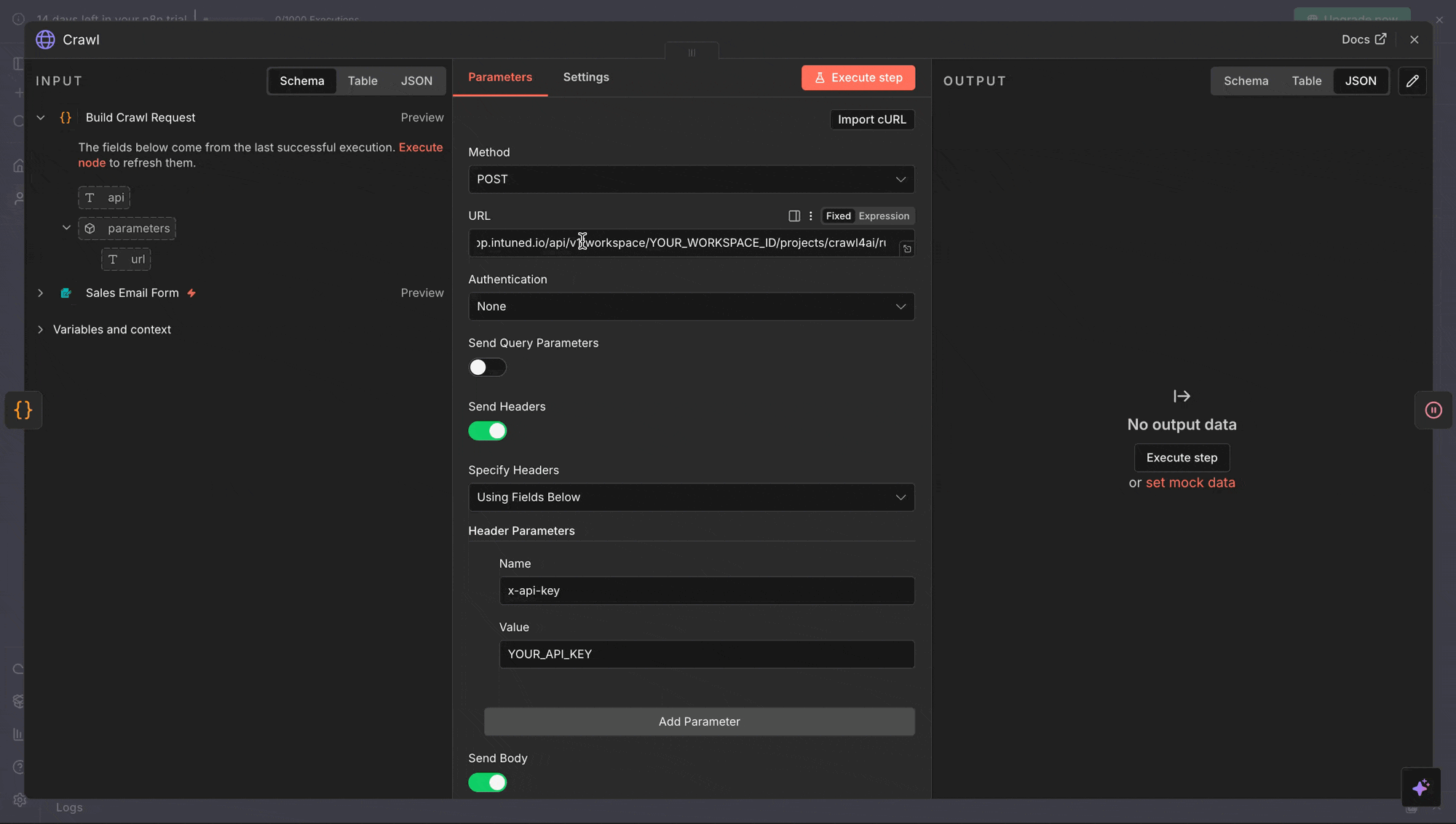Click the orange pause icon on the right edge
Screen dimensions: 1456x824
[1433, 410]
